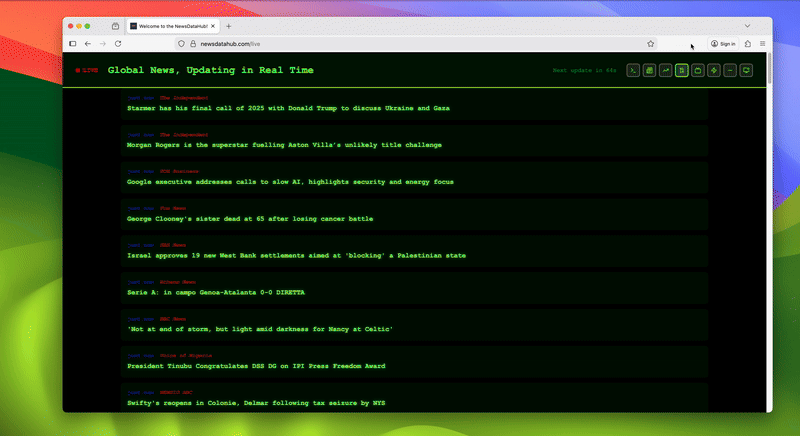
Task: Click the TV screen icon in header
Action: tap(697, 70)
